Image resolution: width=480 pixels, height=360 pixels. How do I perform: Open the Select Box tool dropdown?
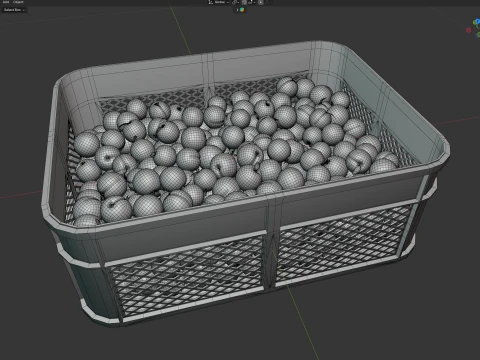(14, 10)
